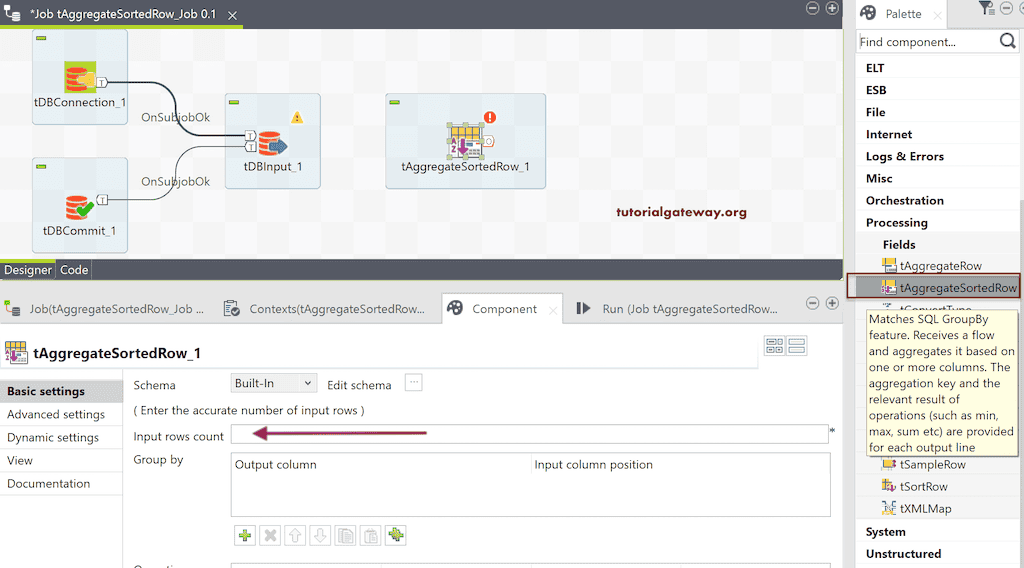Click the move row up arrow icon
1024x568 pixels.
[x=295, y=535]
